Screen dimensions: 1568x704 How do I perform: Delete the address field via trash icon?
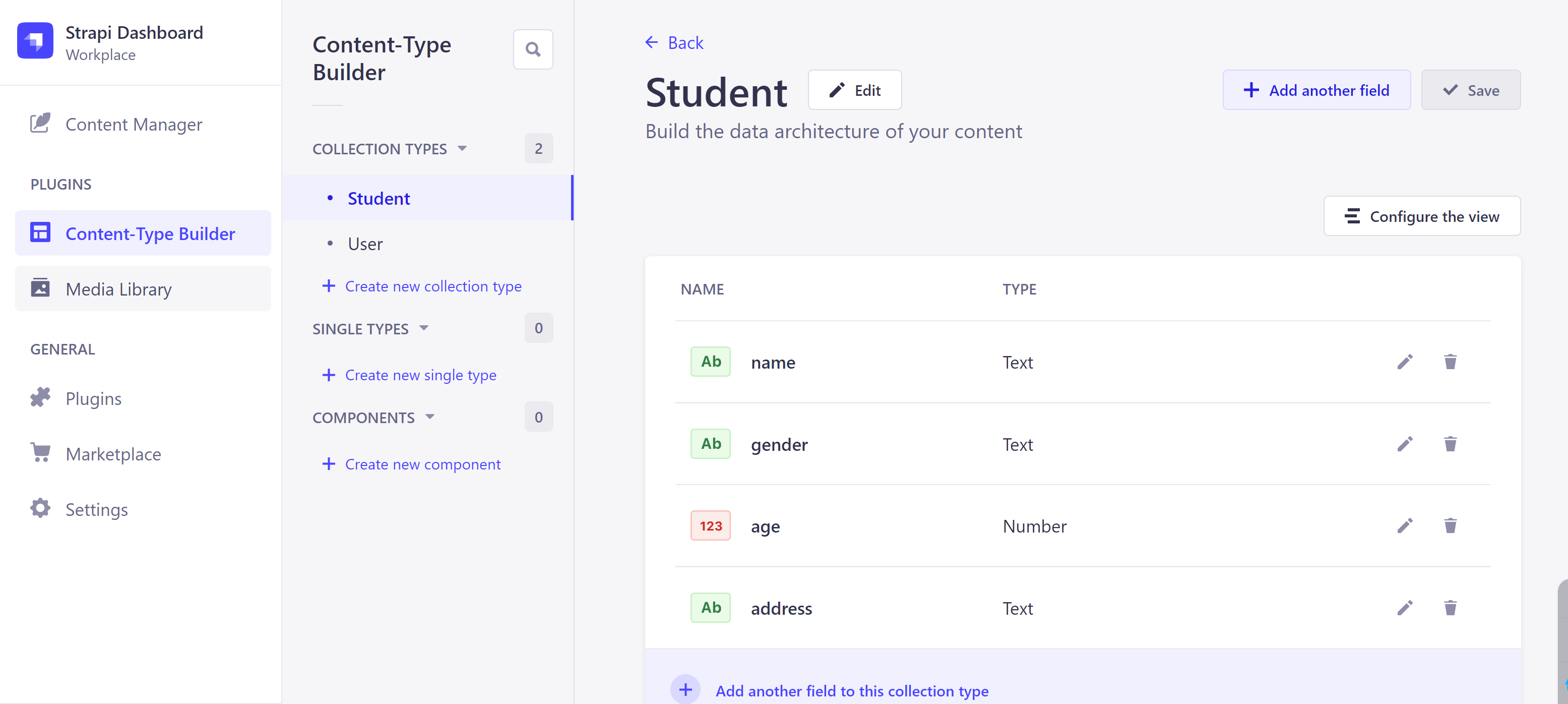click(x=1450, y=608)
